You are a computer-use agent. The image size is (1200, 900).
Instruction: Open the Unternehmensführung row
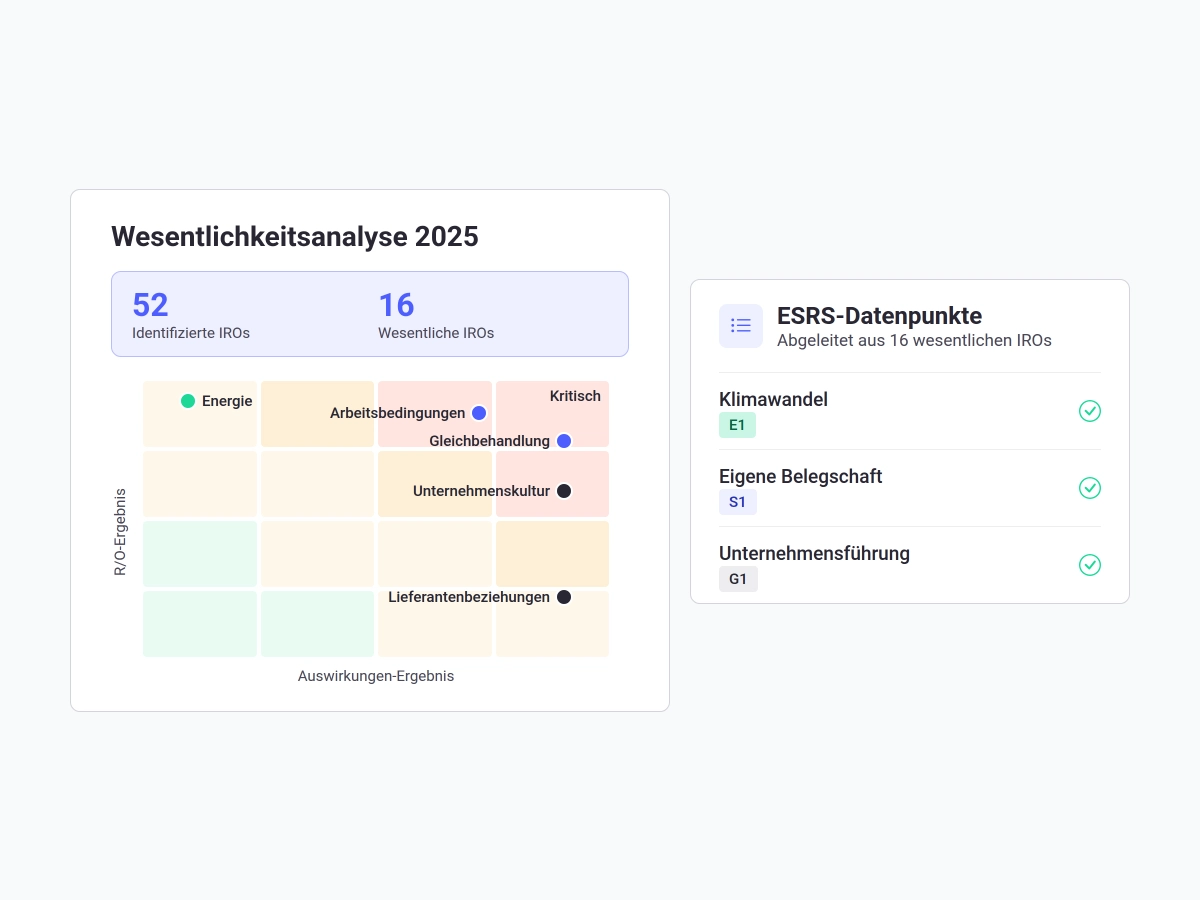tap(910, 565)
